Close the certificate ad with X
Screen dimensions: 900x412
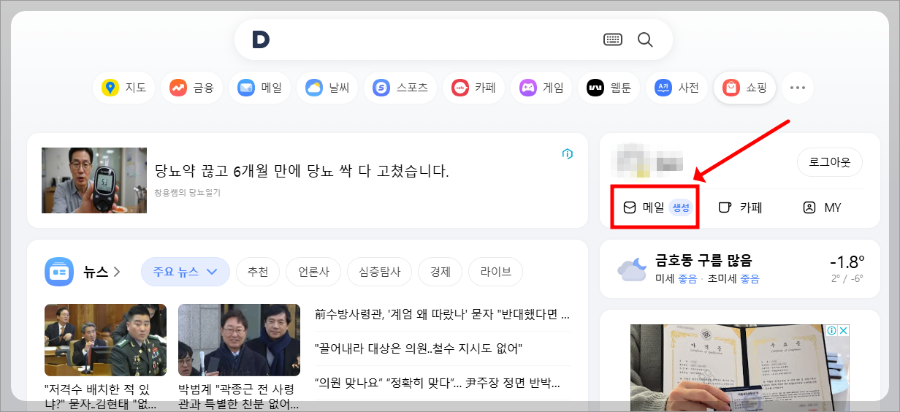tap(844, 330)
